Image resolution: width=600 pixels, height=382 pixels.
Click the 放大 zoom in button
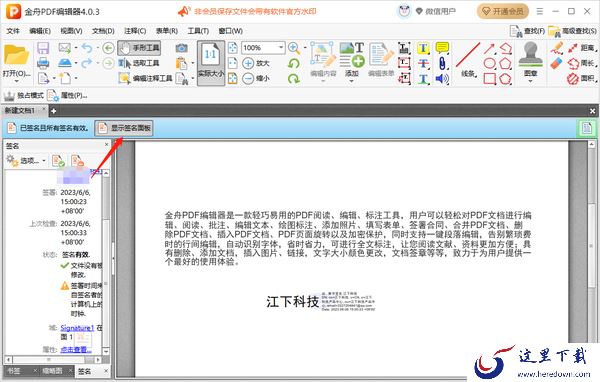[256, 63]
